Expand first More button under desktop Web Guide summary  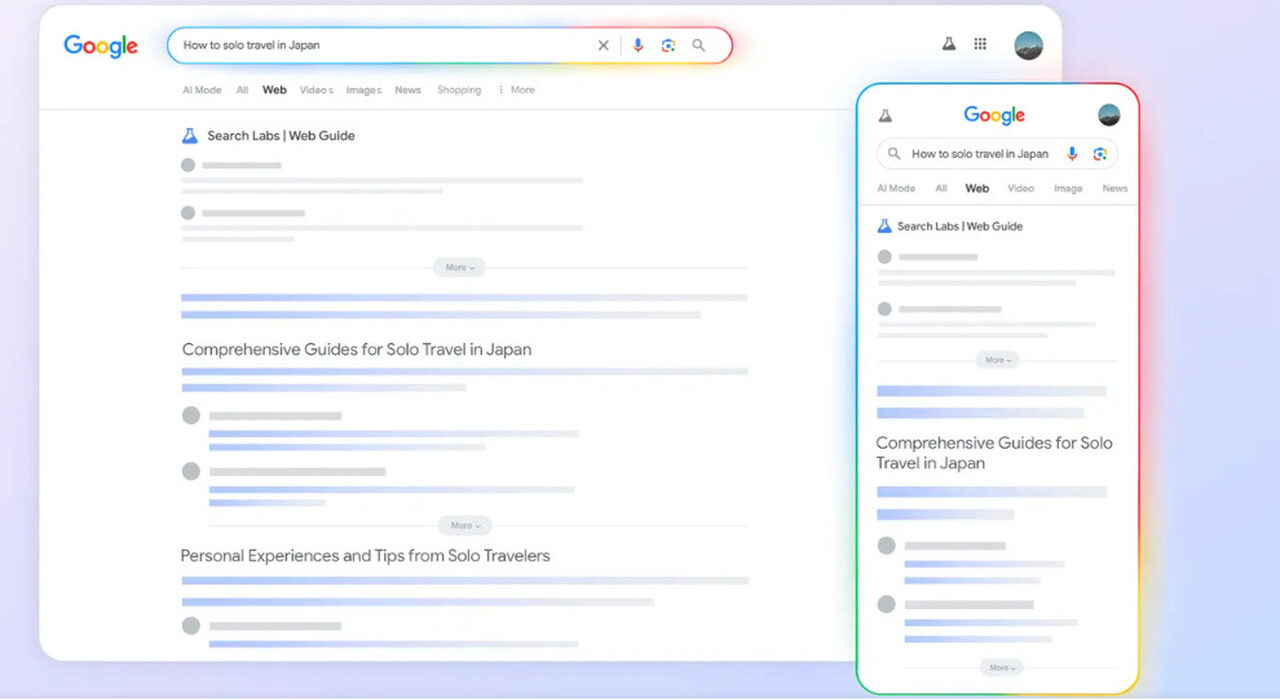click(459, 267)
